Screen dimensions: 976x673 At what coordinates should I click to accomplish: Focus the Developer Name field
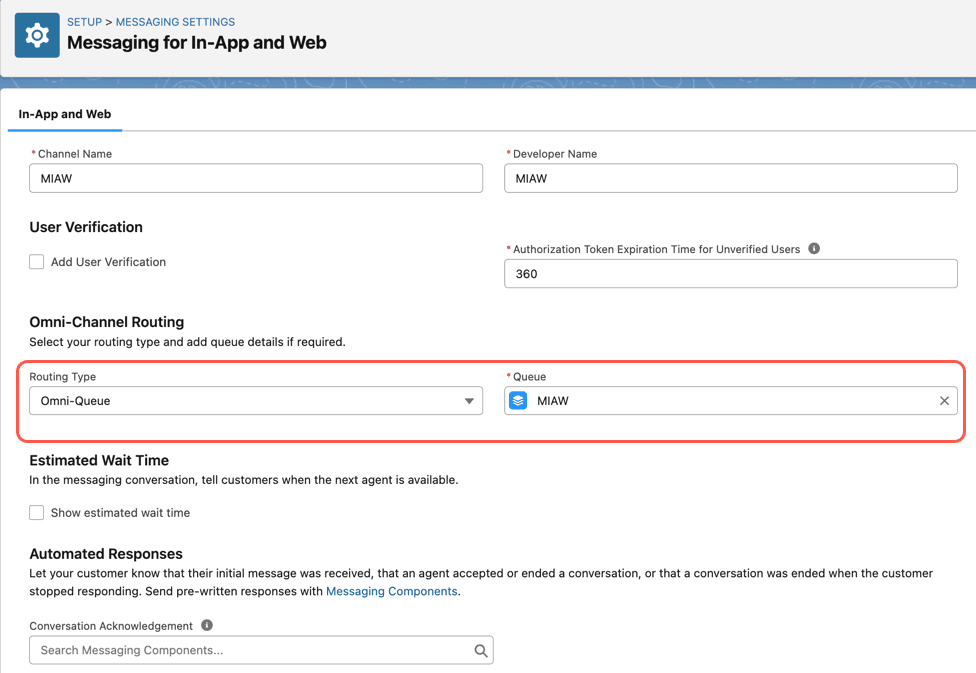coord(730,178)
